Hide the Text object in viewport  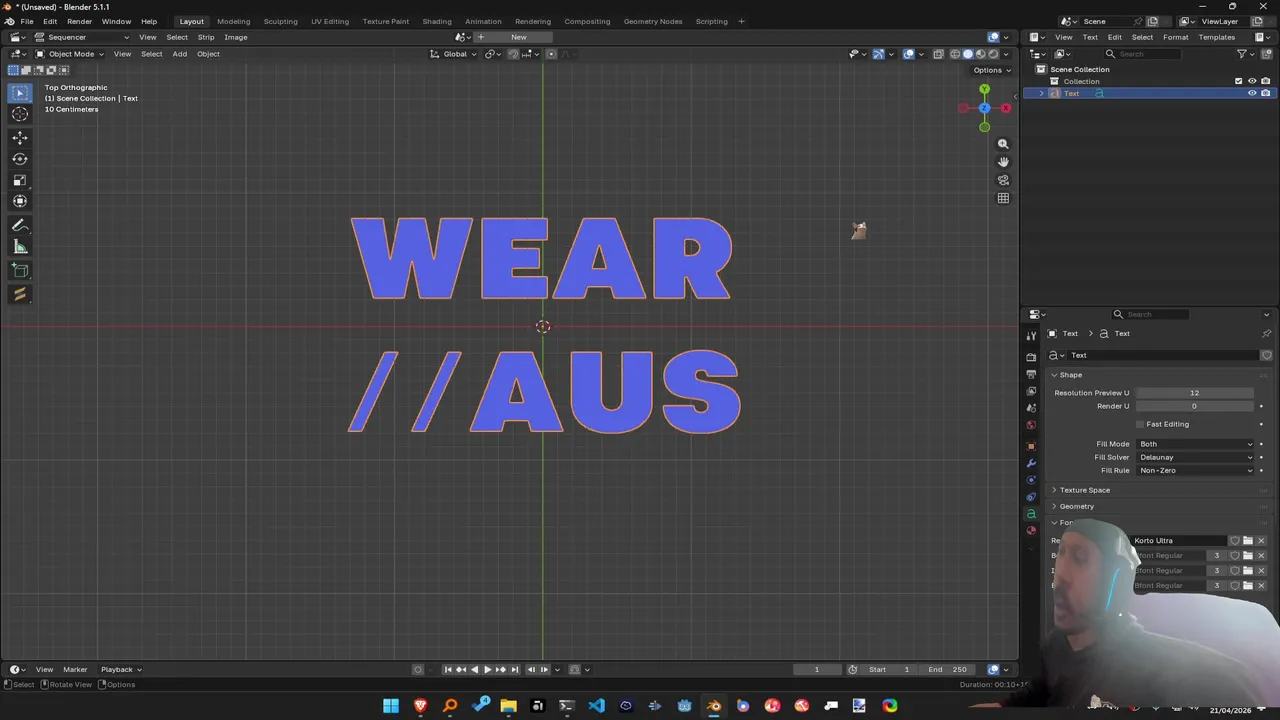1252,93
